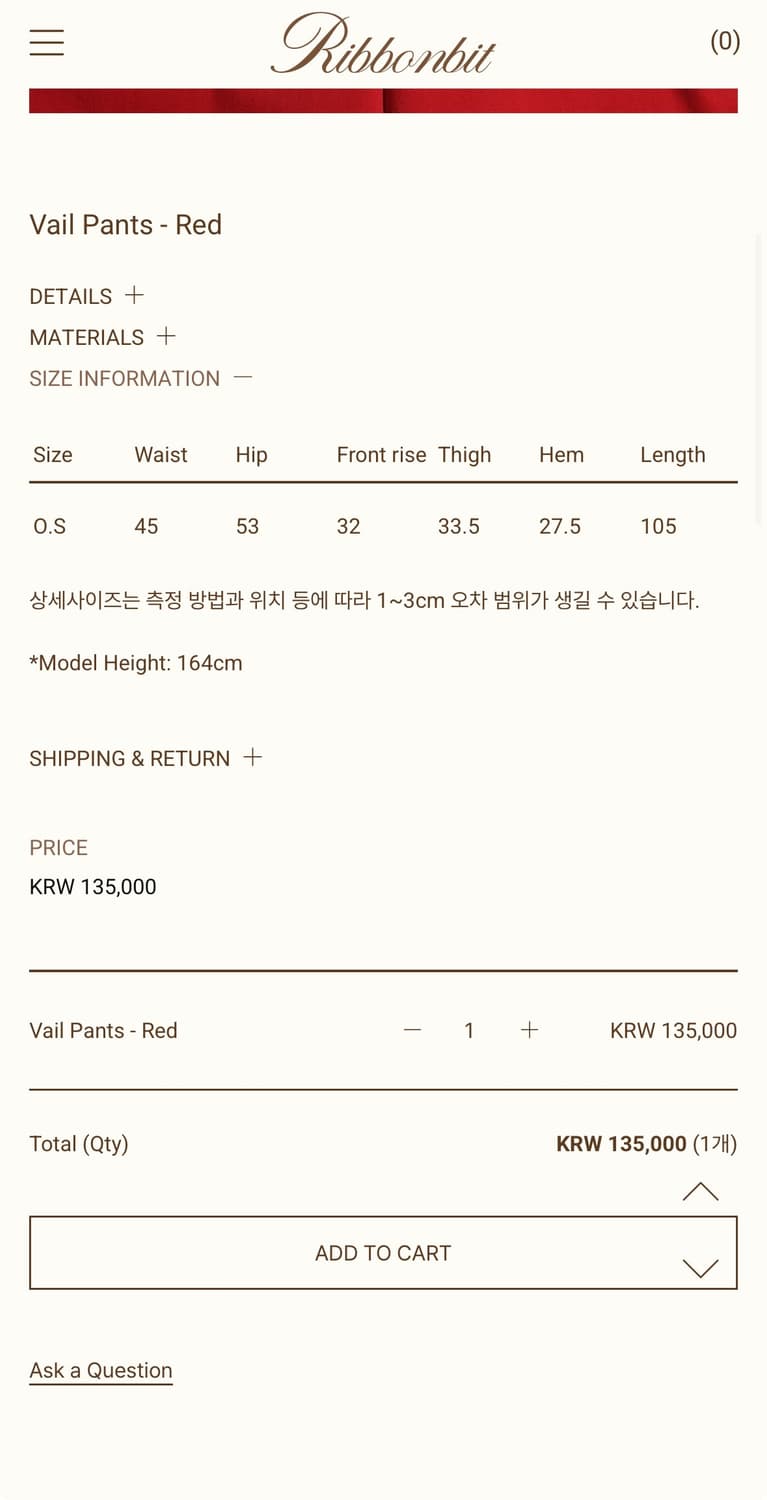
Task: Tap the red product image strip
Action: (383, 100)
